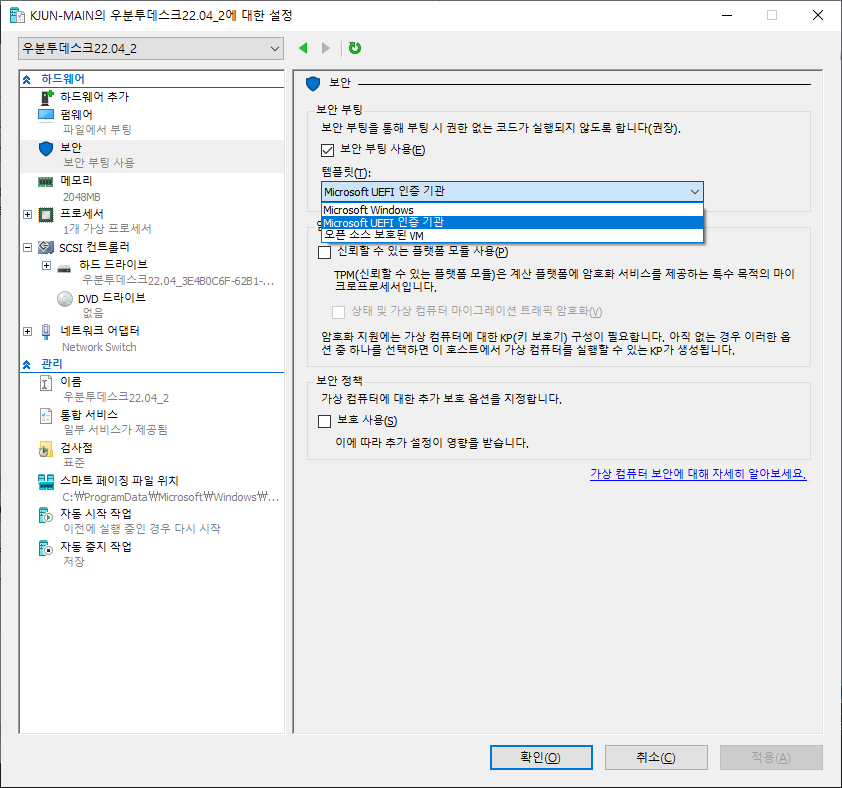The image size is (842, 788).
Task: Collapse the 관리 section chevron
Action: (x=26, y=365)
